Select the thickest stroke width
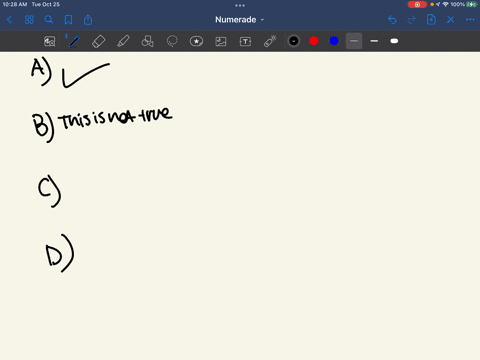Screen dimensions: 480x360 (x=394, y=41)
